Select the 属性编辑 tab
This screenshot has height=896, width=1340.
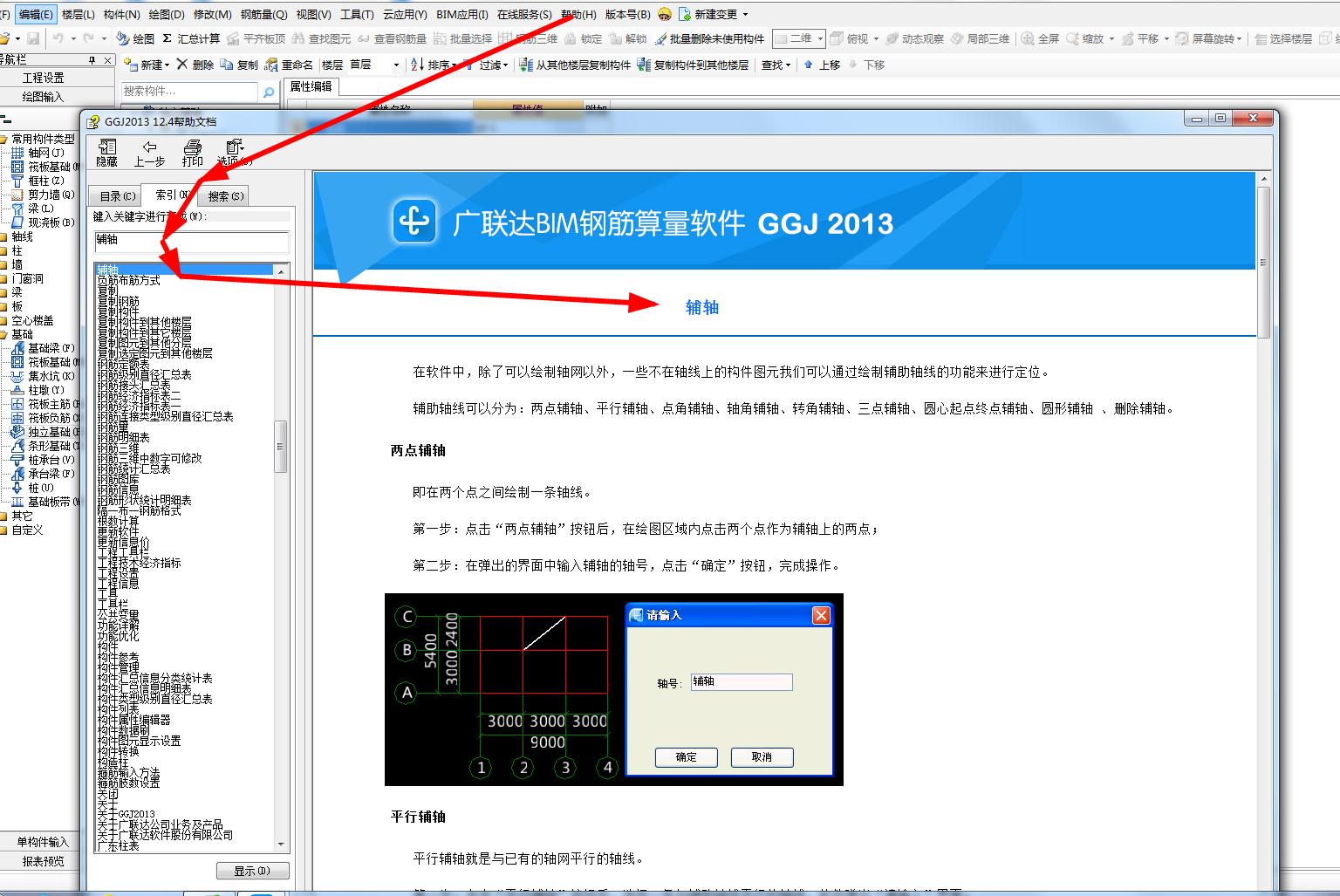311,86
